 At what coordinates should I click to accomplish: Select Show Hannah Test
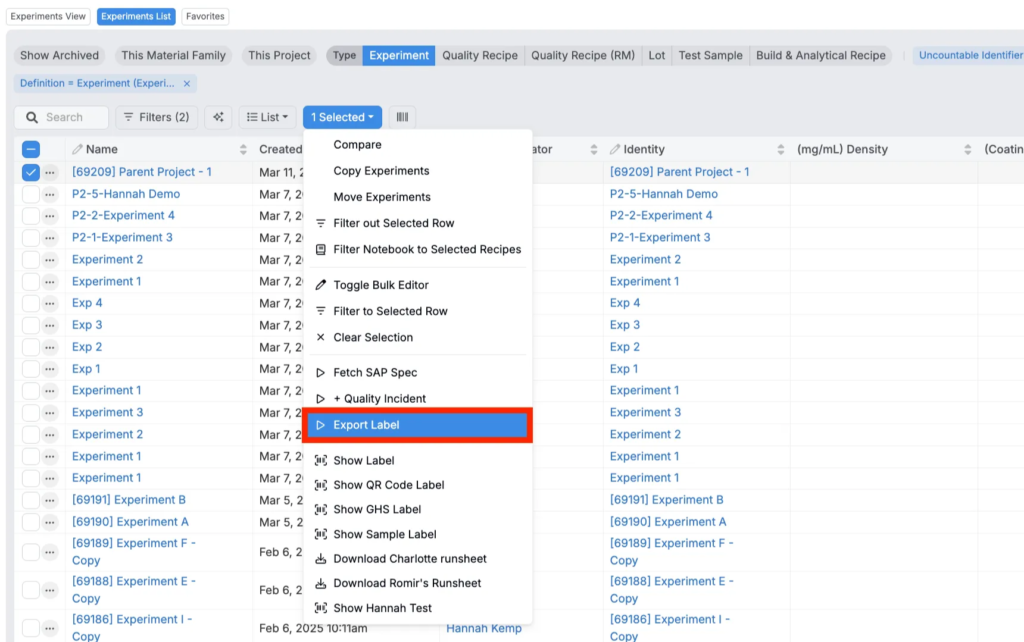[418, 608]
